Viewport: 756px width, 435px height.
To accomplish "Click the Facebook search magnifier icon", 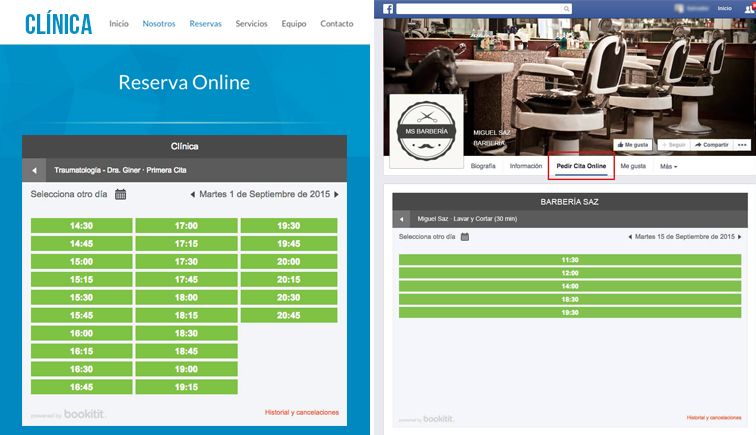I will pos(567,9).
